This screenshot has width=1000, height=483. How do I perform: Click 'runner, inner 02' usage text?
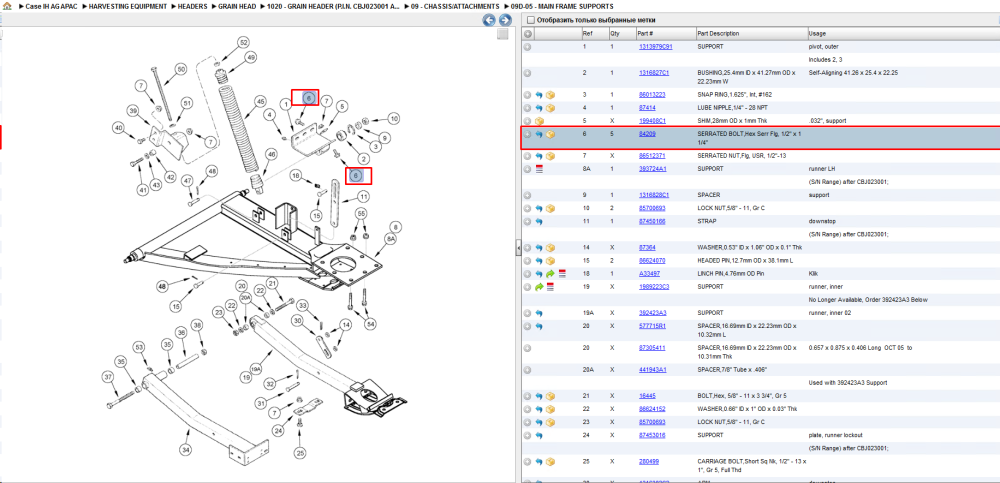(828, 313)
